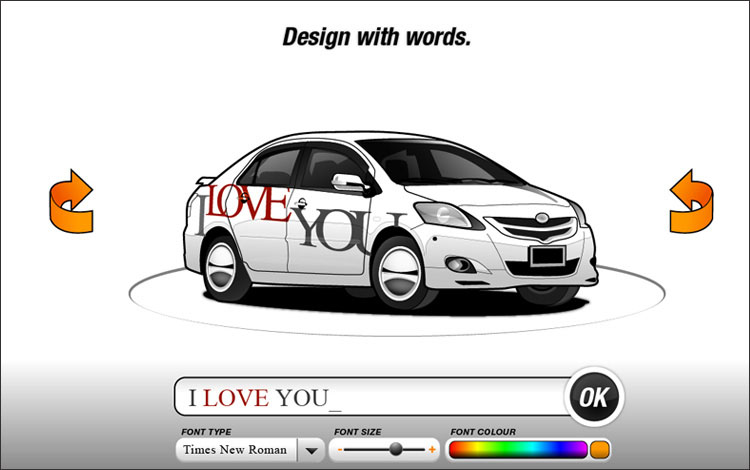The width and height of the screenshot is (750, 470).
Task: Click the minus sign to decrease font size
Action: click(341, 450)
